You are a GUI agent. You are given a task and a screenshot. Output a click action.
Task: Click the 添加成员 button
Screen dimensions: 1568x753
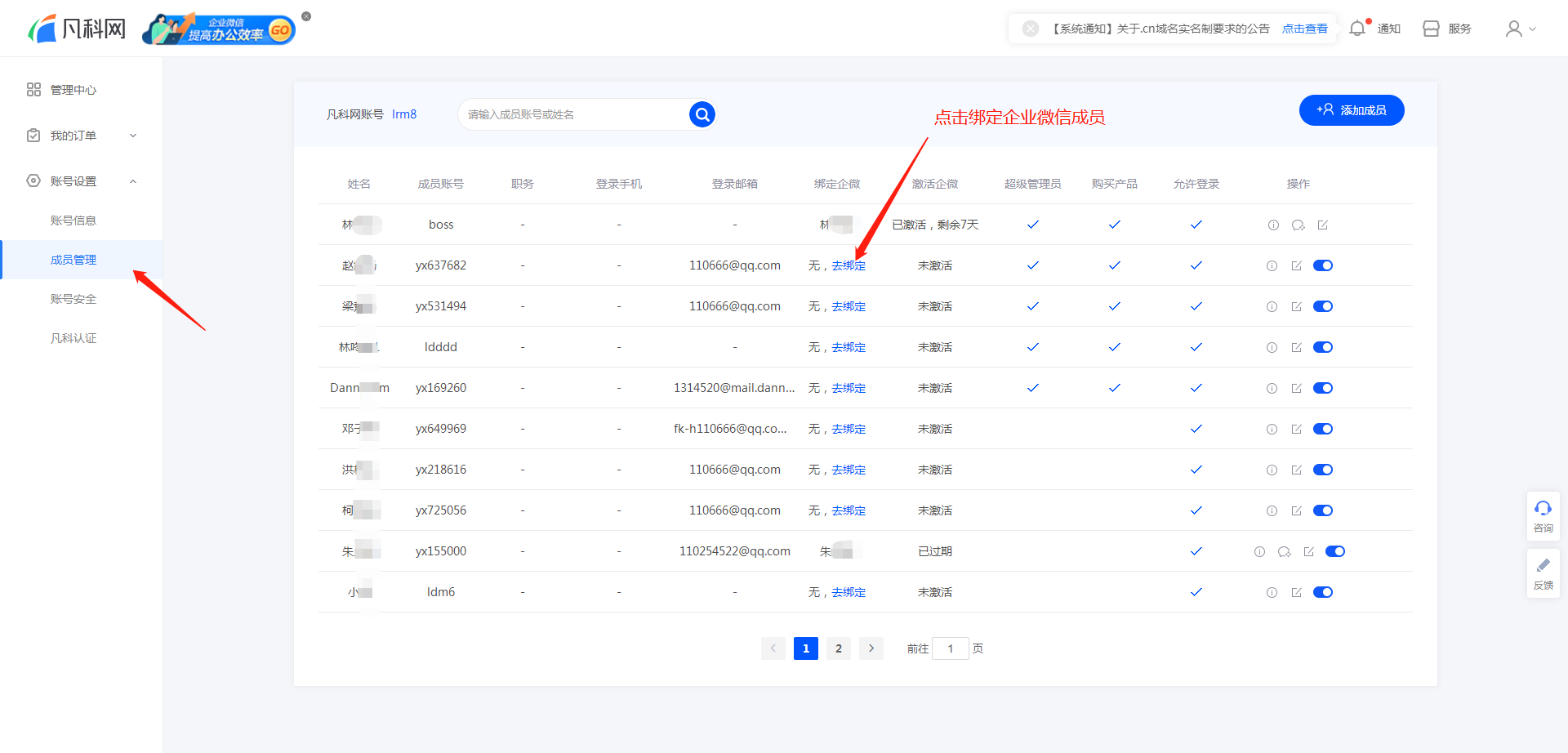(x=1352, y=110)
